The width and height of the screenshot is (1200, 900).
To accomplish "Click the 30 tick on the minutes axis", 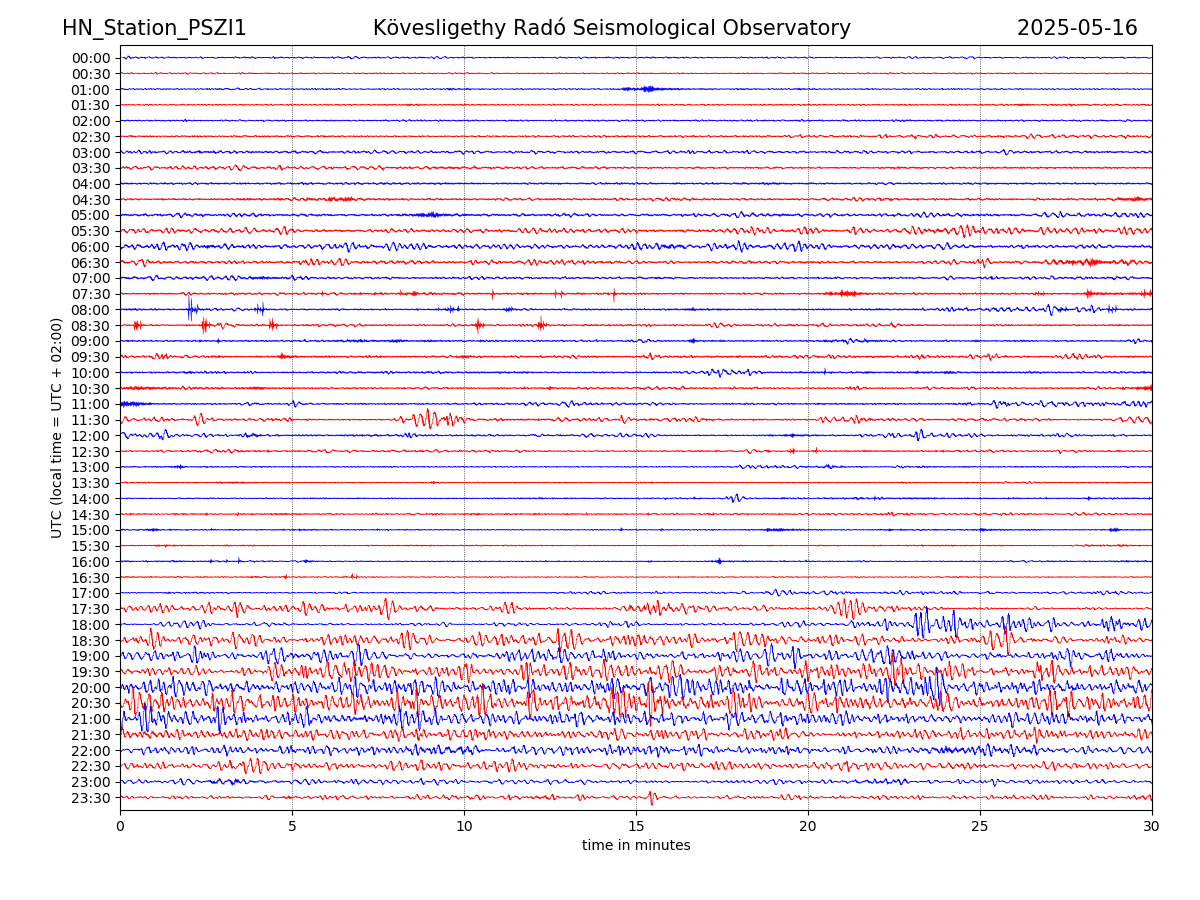I will (1152, 826).
